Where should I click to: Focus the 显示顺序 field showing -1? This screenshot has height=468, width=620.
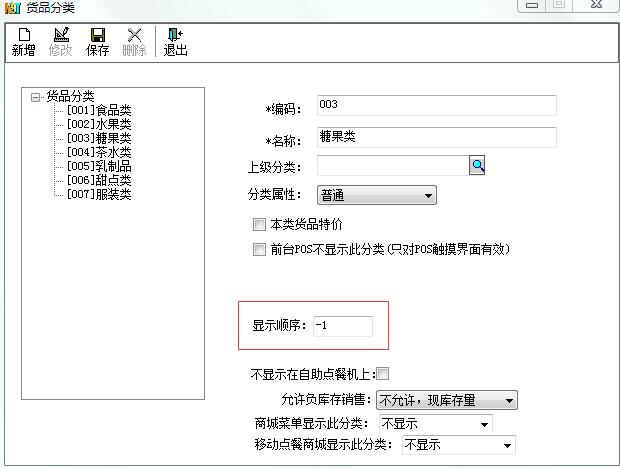click(343, 326)
